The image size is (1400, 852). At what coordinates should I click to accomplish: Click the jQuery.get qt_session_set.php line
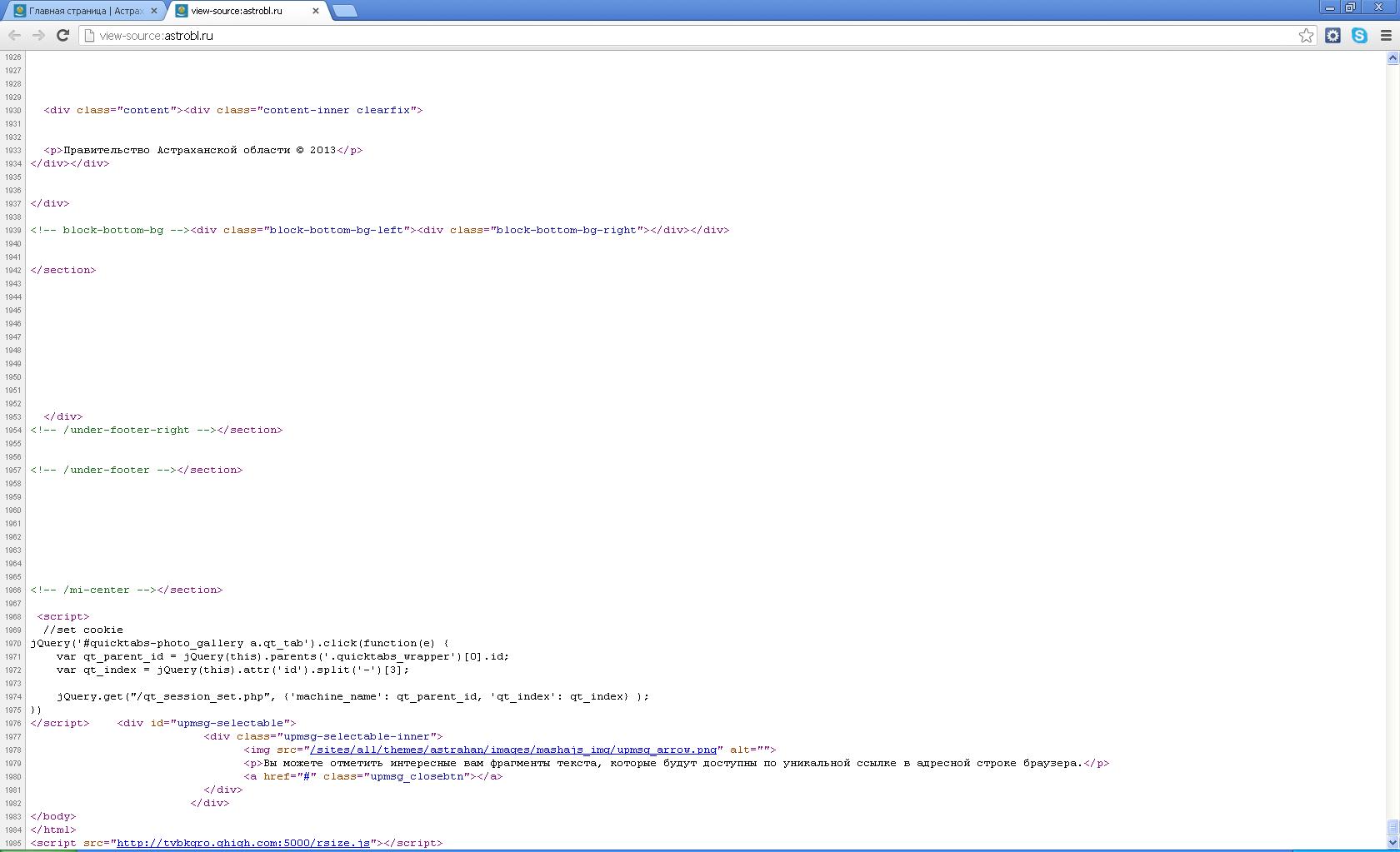click(352, 696)
